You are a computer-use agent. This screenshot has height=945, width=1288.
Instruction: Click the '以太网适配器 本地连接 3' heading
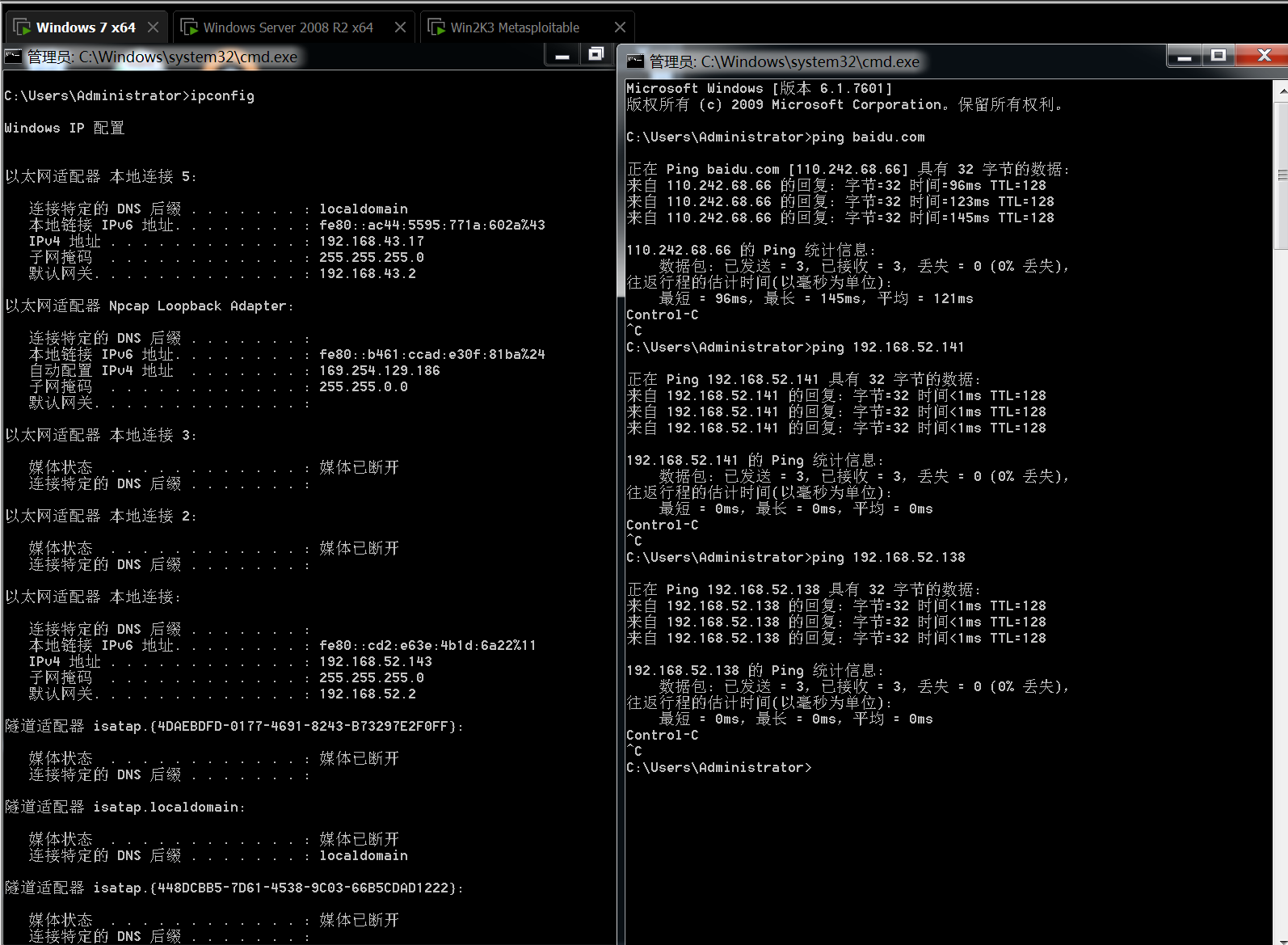tap(101, 436)
